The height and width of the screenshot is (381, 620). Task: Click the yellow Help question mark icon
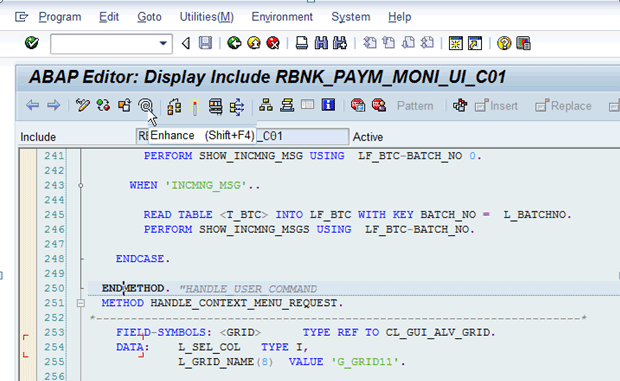(504, 43)
